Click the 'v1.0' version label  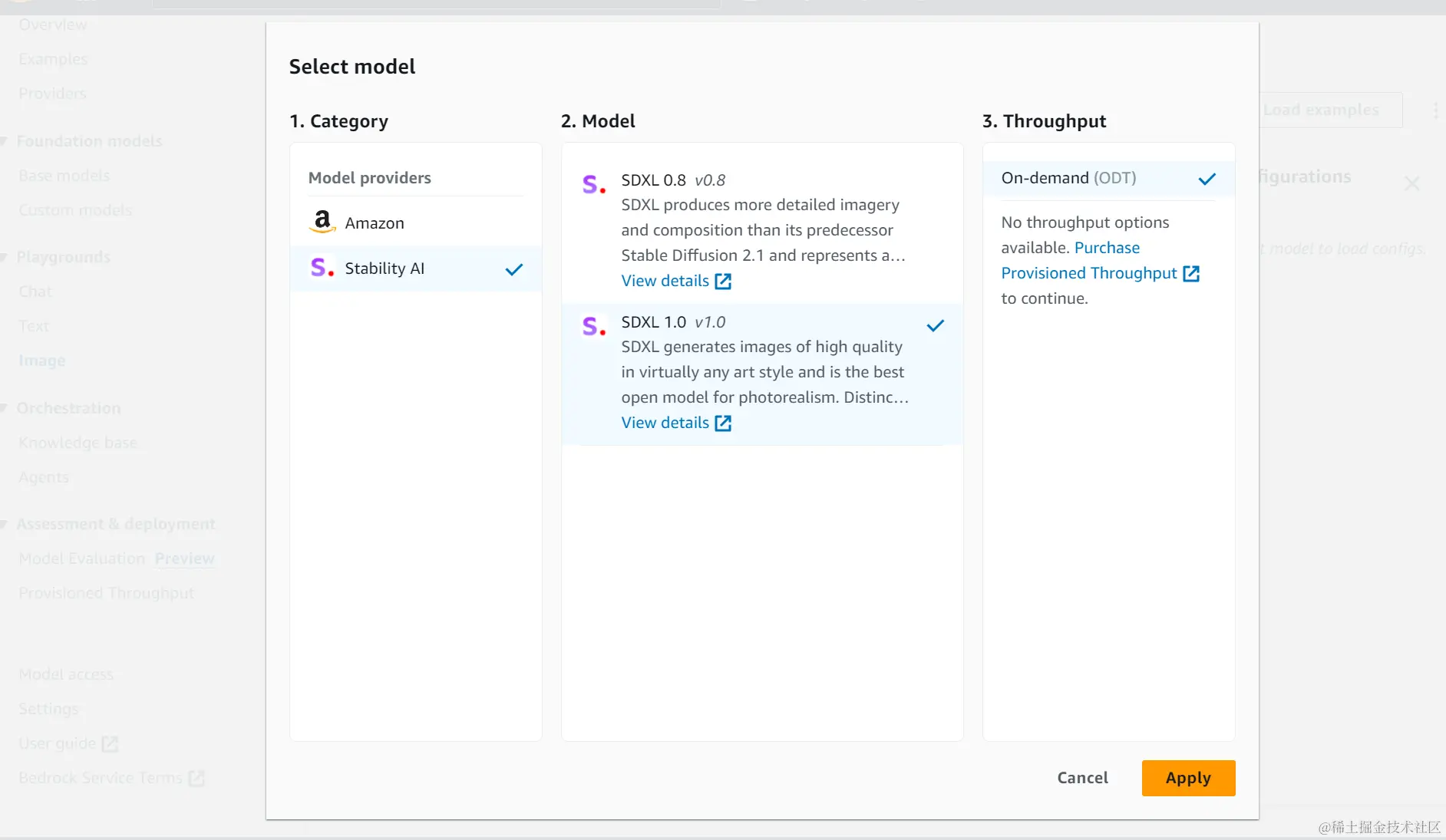coord(710,322)
